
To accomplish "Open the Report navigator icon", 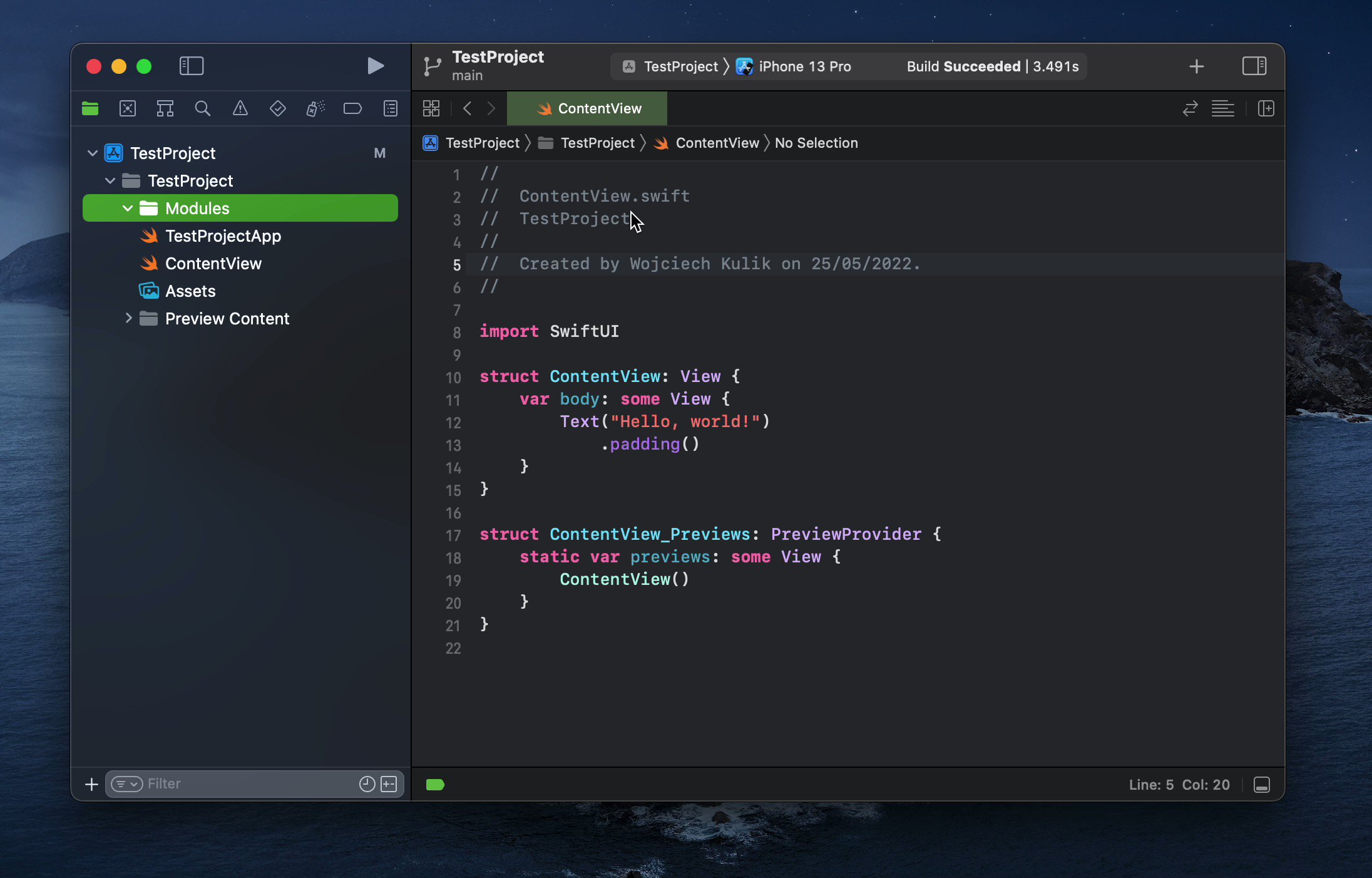I will (391, 109).
